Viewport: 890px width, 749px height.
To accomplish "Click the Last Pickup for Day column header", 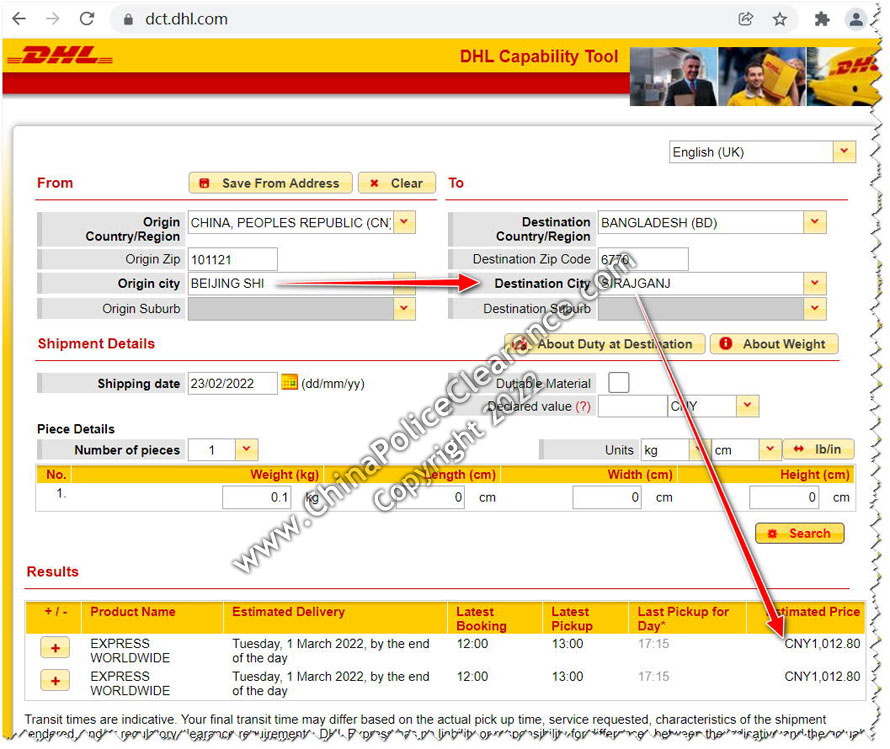I will point(683,618).
